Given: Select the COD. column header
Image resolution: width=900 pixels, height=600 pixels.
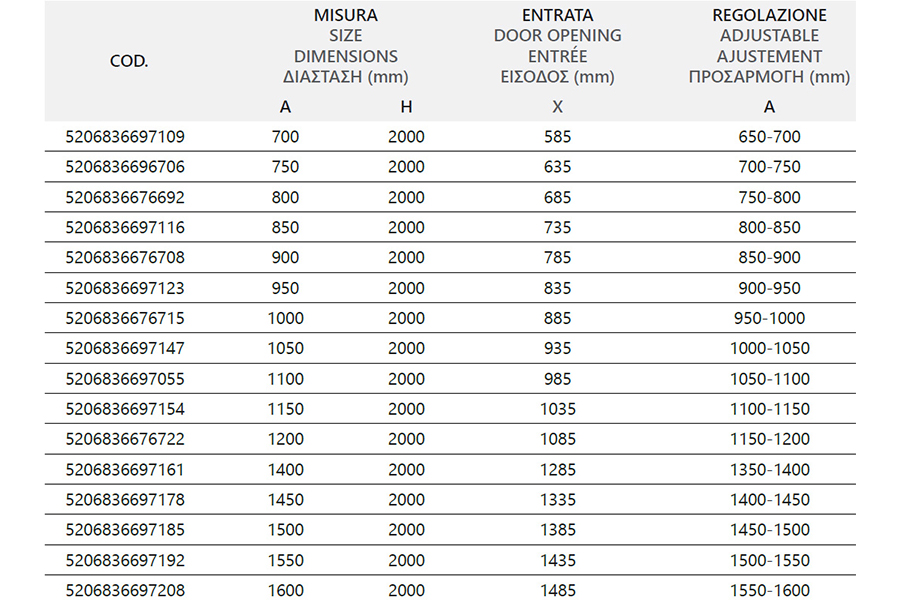Looking at the screenshot, I should point(129,61).
